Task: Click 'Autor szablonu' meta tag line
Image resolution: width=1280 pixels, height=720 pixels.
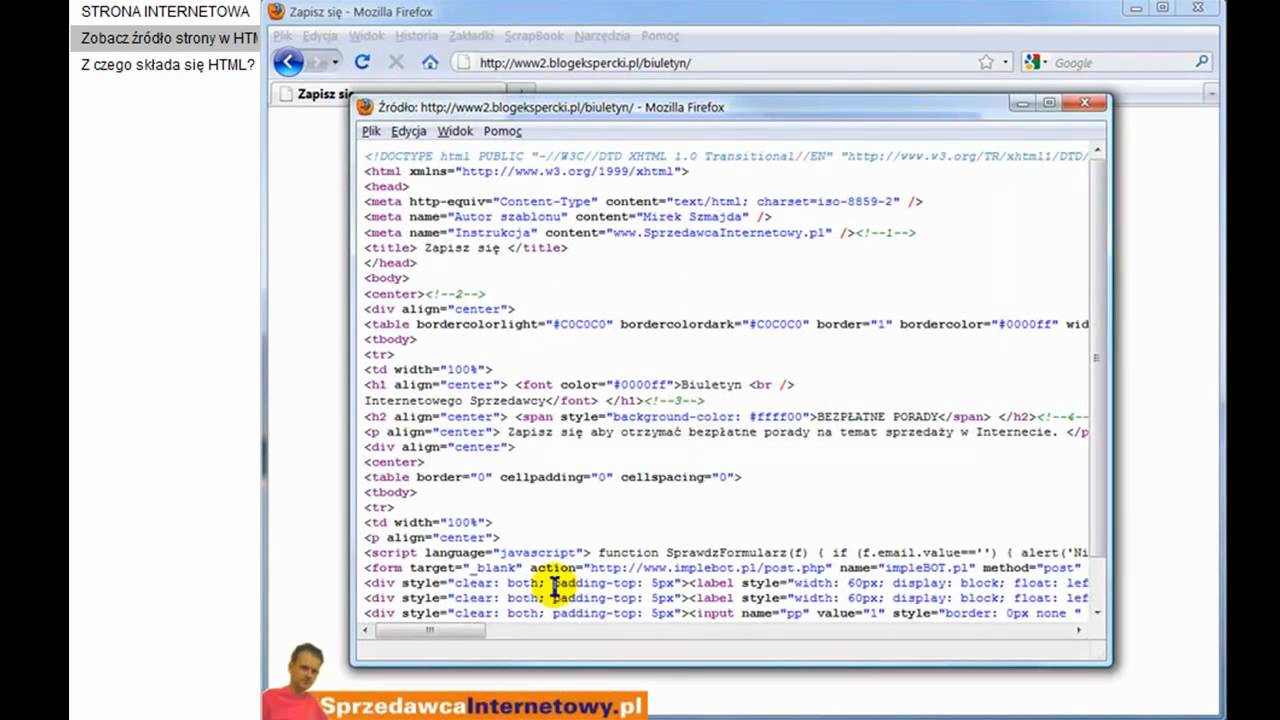Action: click(568, 217)
